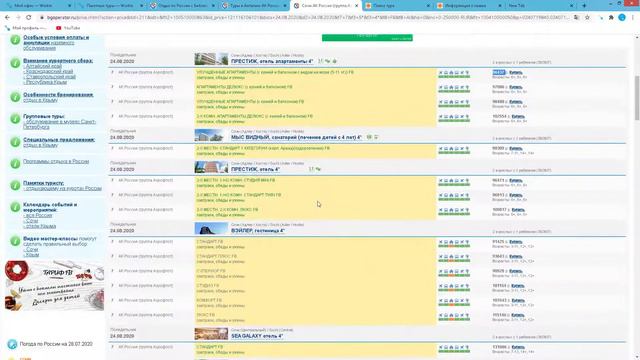Viewport: 640px width, 360px height.
Task: Open Особые условия оплаты и аннуляции link
Action: (56, 42)
